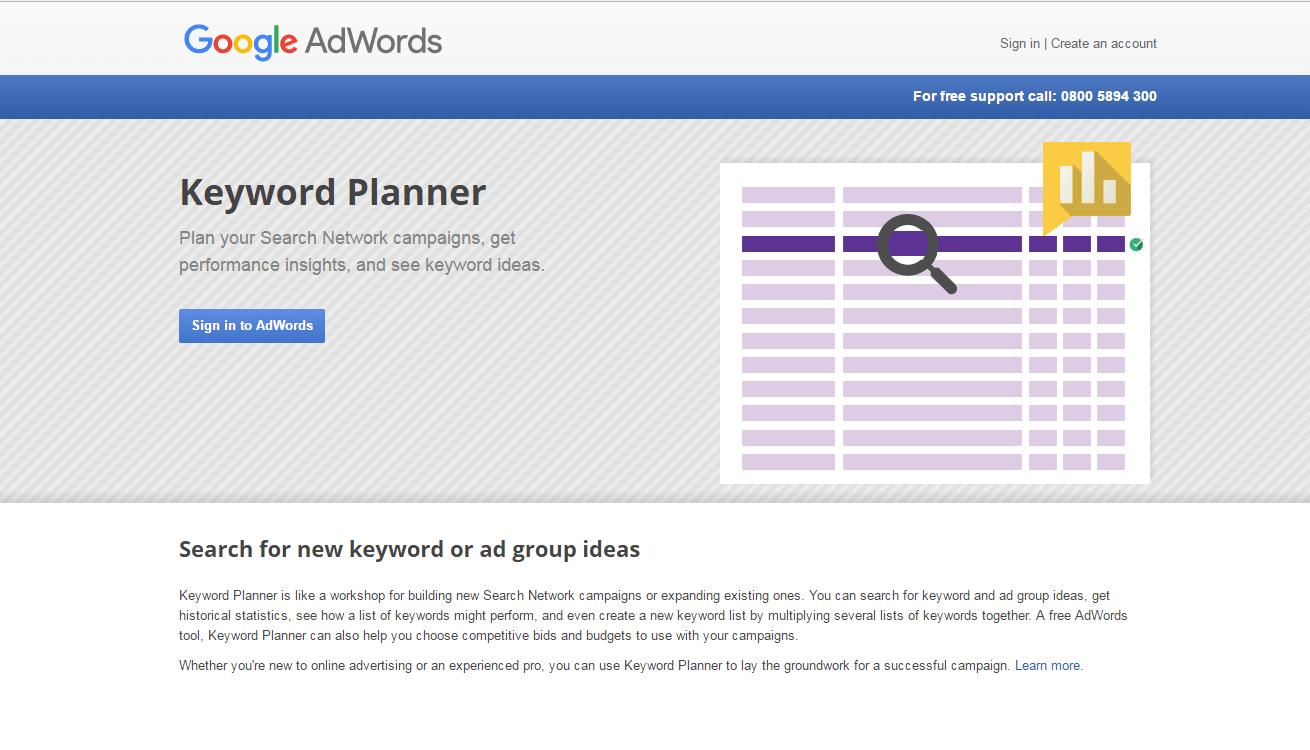Click the Keyword Planner heading
This screenshot has width=1310, height=750.
coord(333,191)
